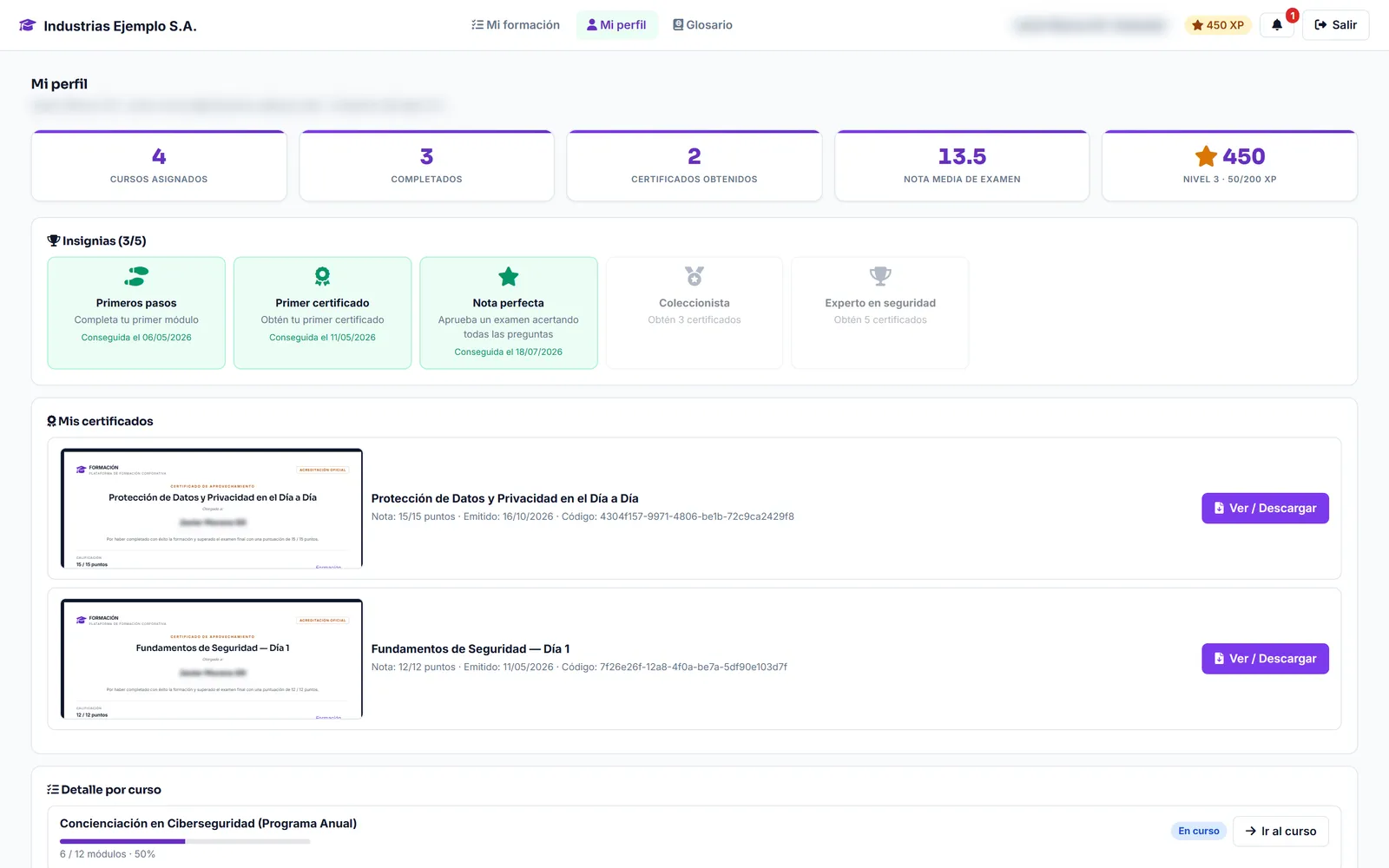Click the Industrias Ejemplo S.A. brand name
The image size is (1389, 868).
pyautogui.click(x=120, y=26)
